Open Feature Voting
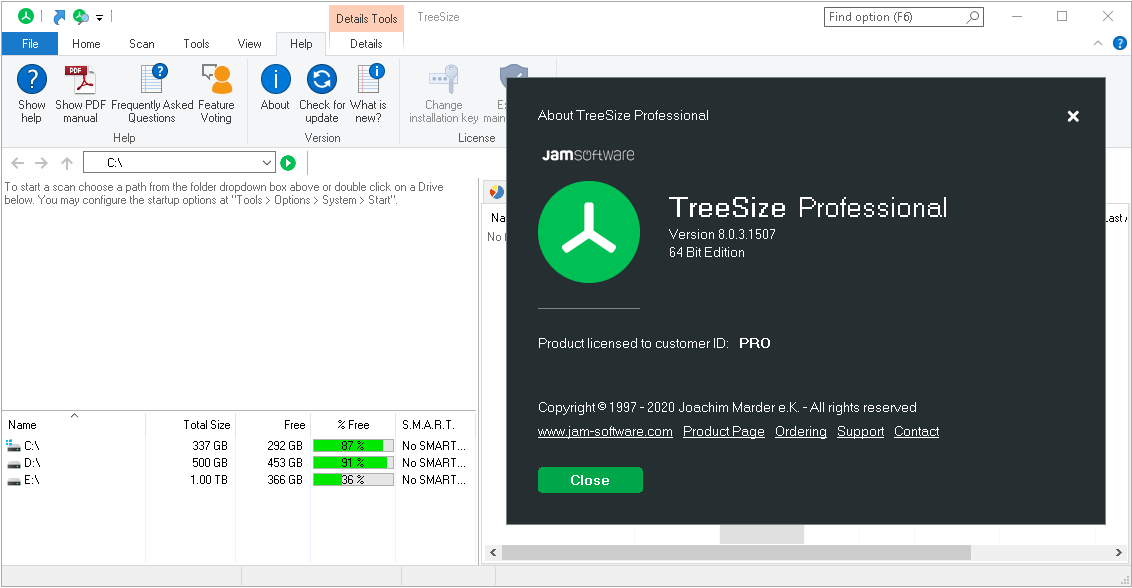Screen dimensions: 1132x588 tap(216, 94)
